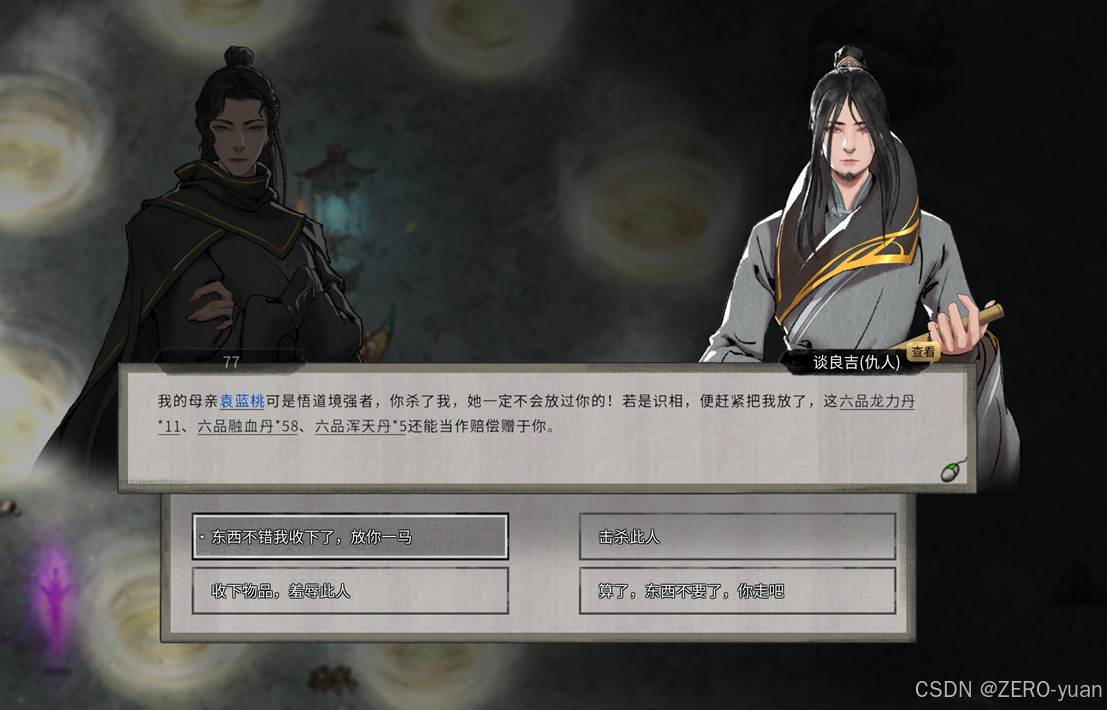Click the small brown creature near bottom center

(x=332, y=680)
